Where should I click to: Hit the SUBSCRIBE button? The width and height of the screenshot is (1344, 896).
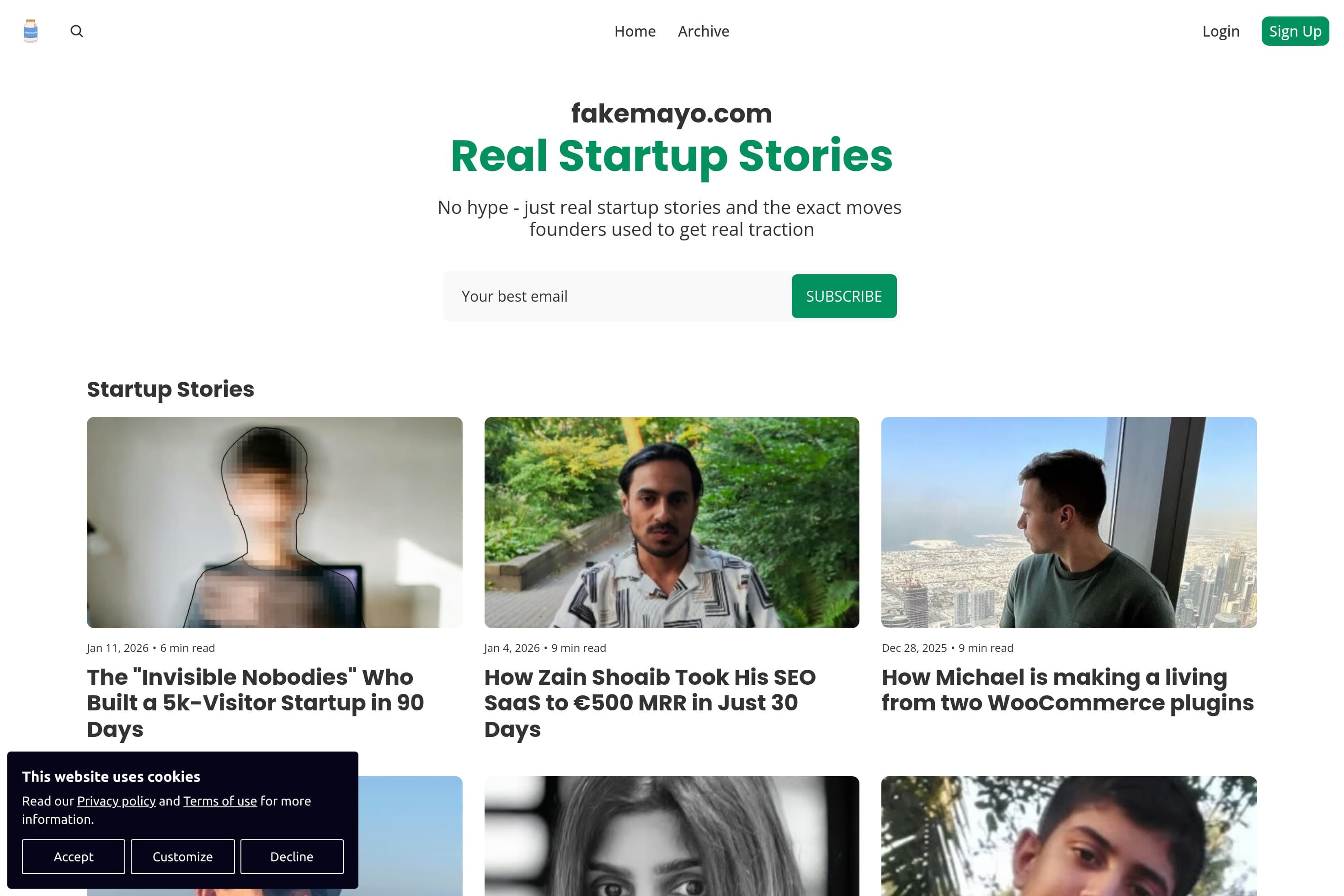point(843,296)
